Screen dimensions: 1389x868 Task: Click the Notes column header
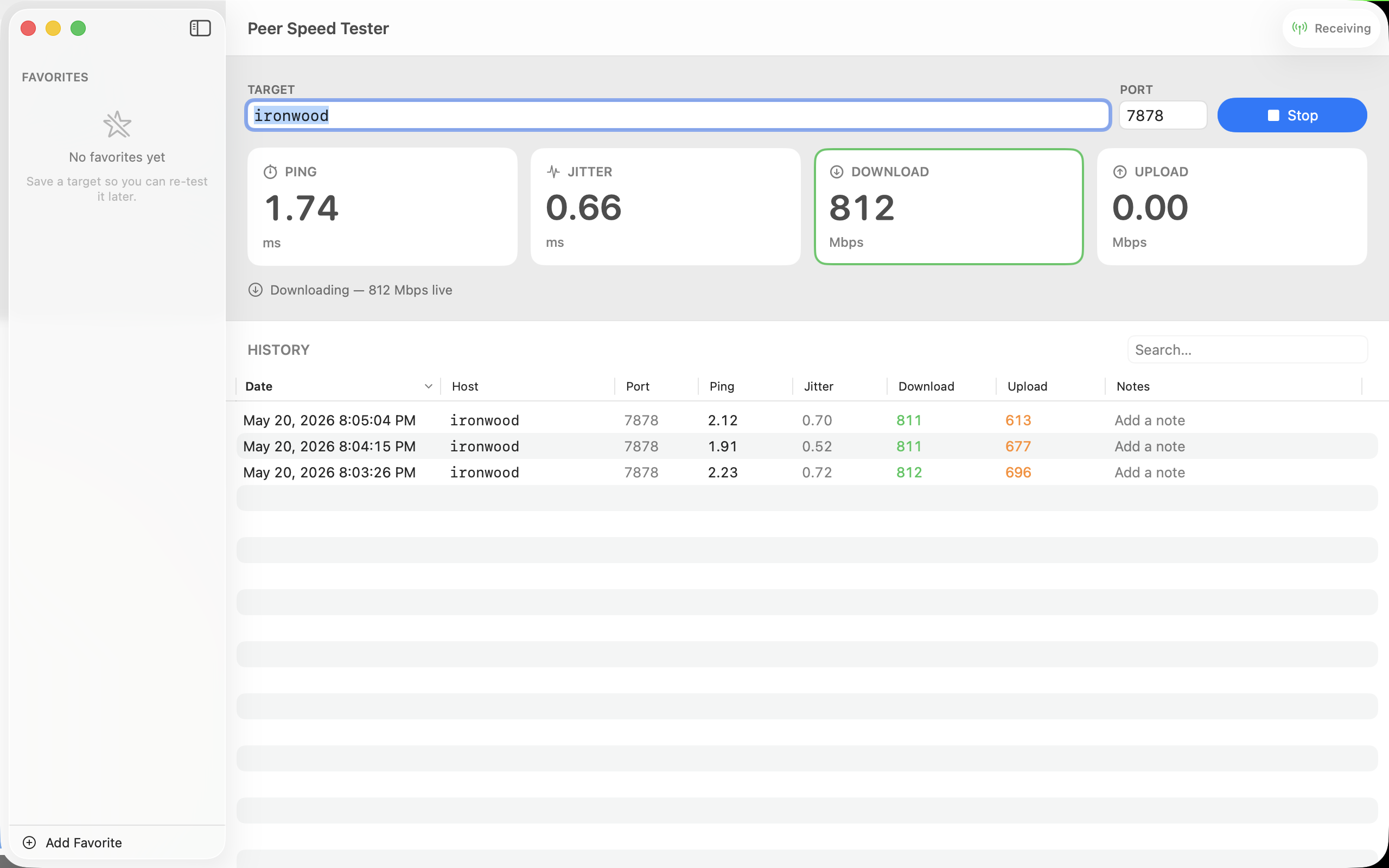click(x=1233, y=386)
